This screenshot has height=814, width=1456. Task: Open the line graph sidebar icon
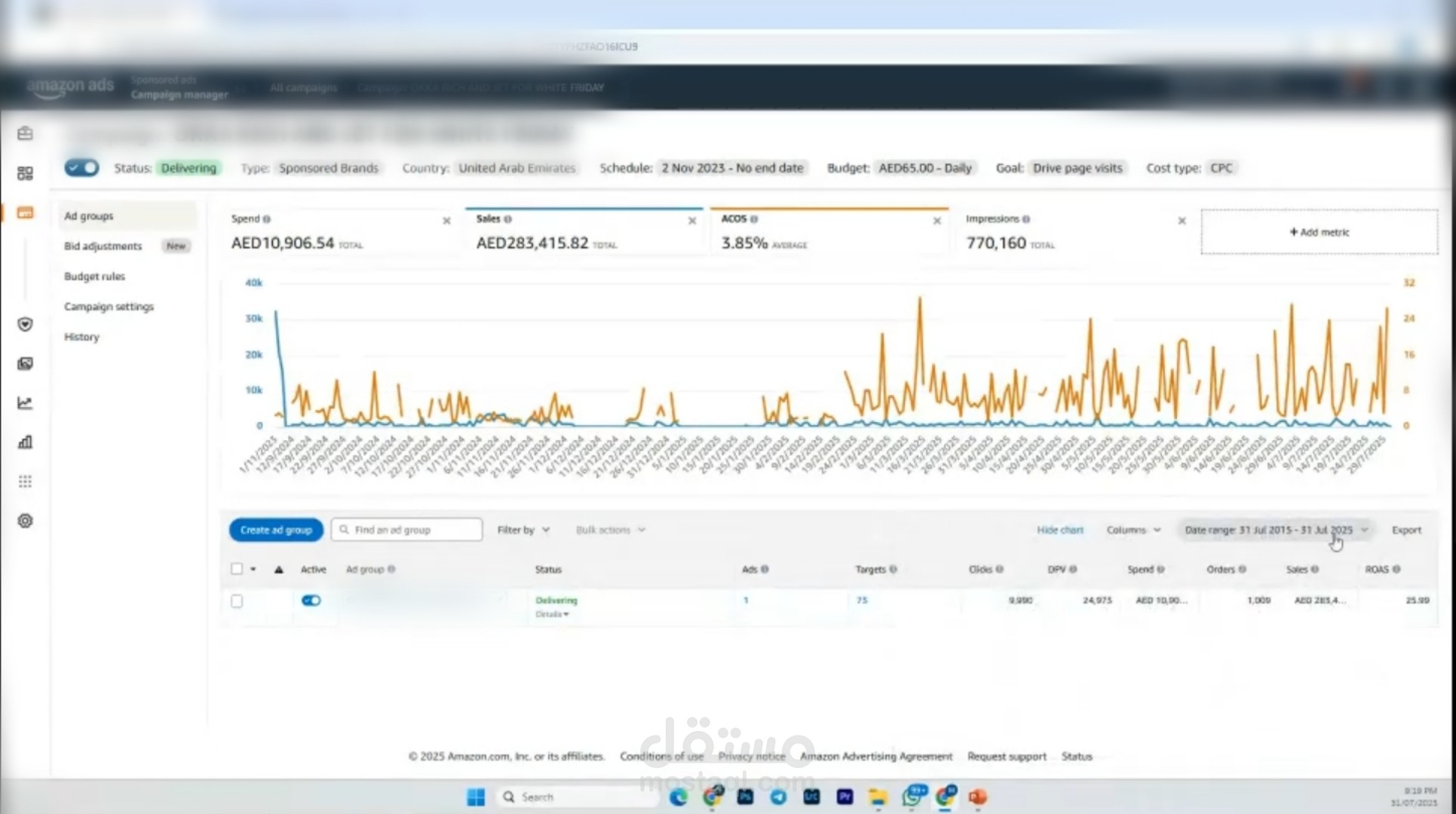(x=25, y=402)
